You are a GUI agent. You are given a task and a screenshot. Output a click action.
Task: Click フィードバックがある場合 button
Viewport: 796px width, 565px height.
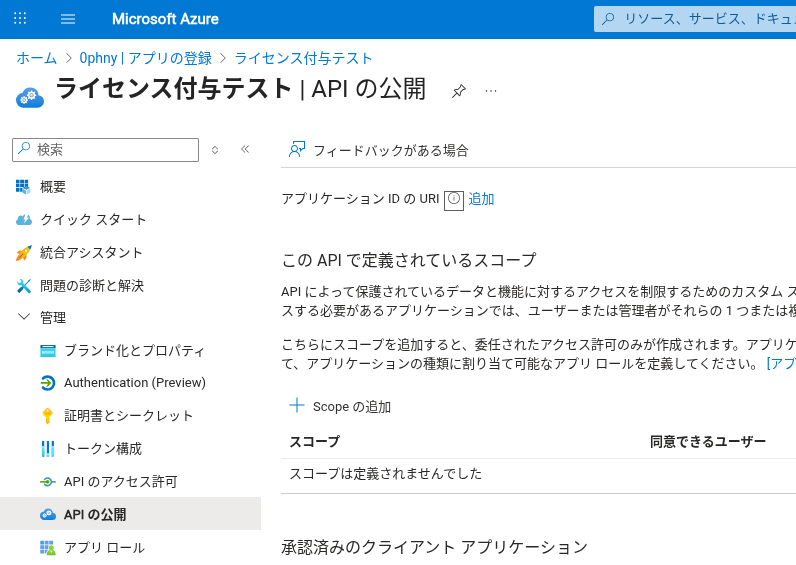[x=378, y=150]
